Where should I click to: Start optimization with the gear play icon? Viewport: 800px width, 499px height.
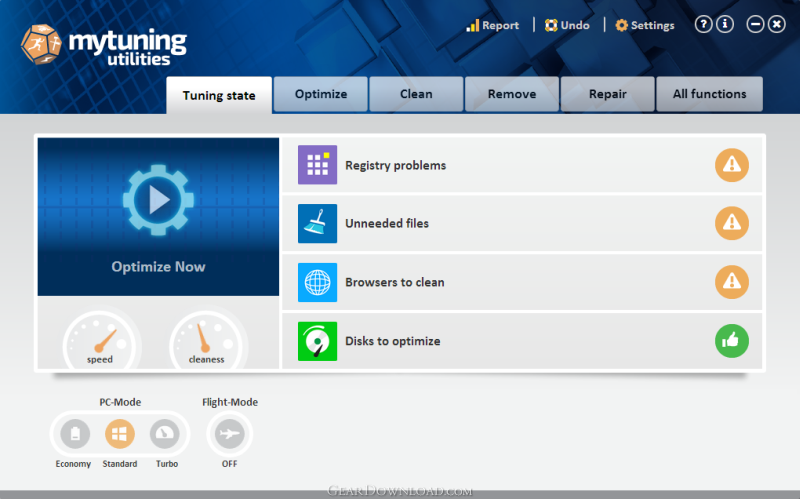coord(158,199)
